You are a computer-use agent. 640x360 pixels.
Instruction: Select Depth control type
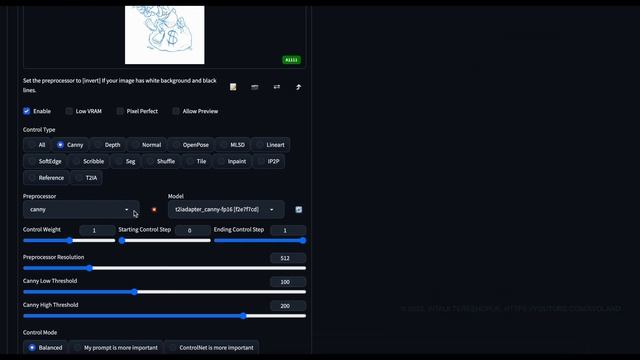coord(108,145)
